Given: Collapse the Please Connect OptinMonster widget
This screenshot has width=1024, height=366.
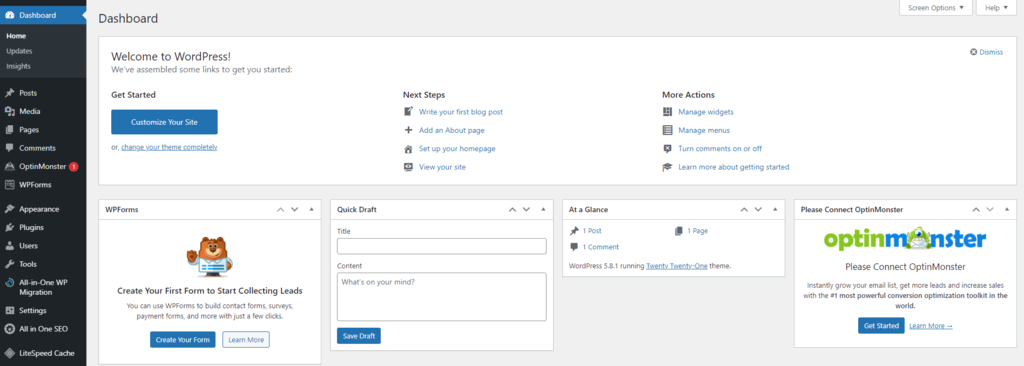Looking at the screenshot, I should pyautogui.click(x=1006, y=209).
